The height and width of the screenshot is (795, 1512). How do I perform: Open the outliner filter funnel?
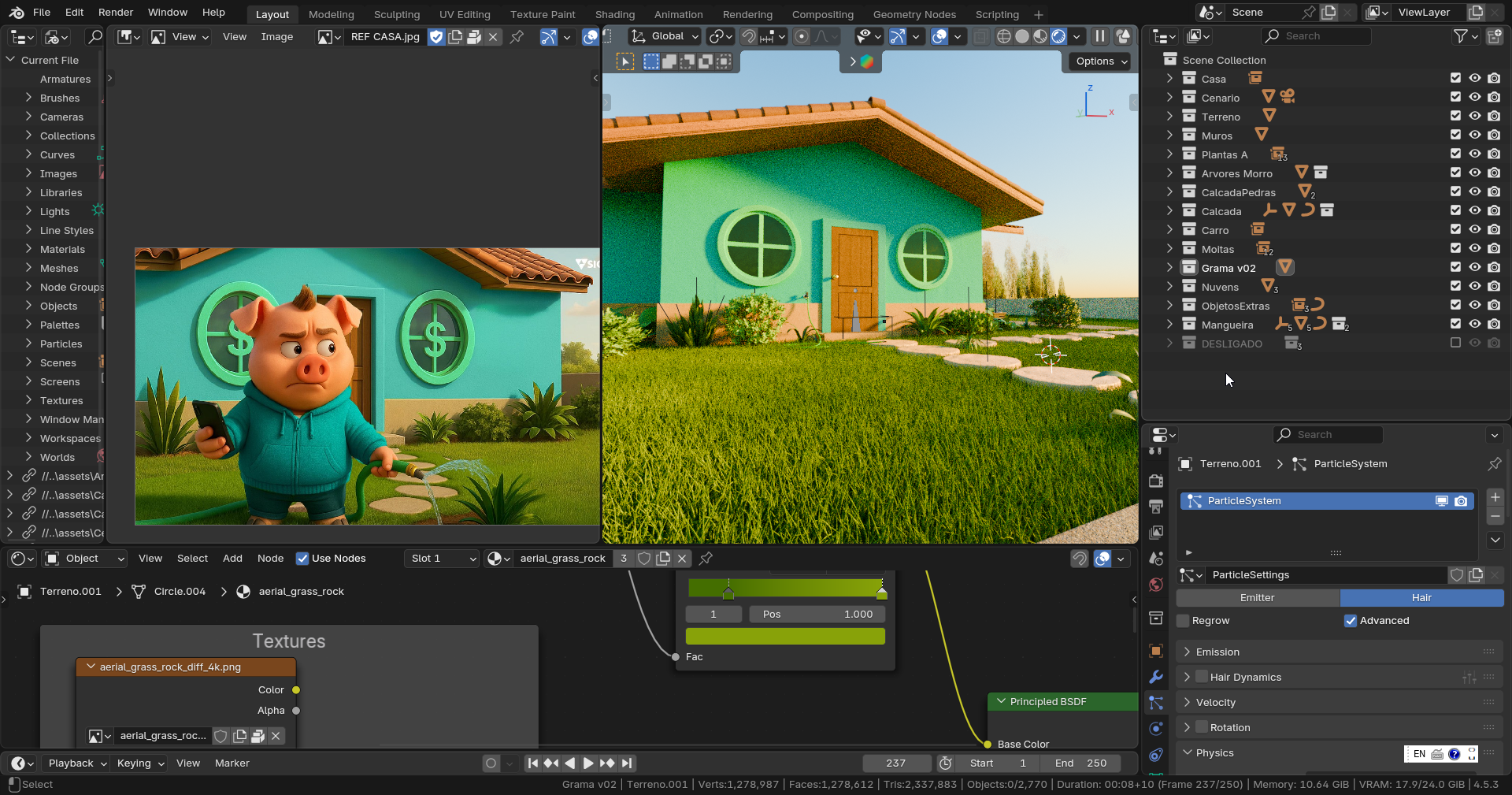click(x=1460, y=36)
